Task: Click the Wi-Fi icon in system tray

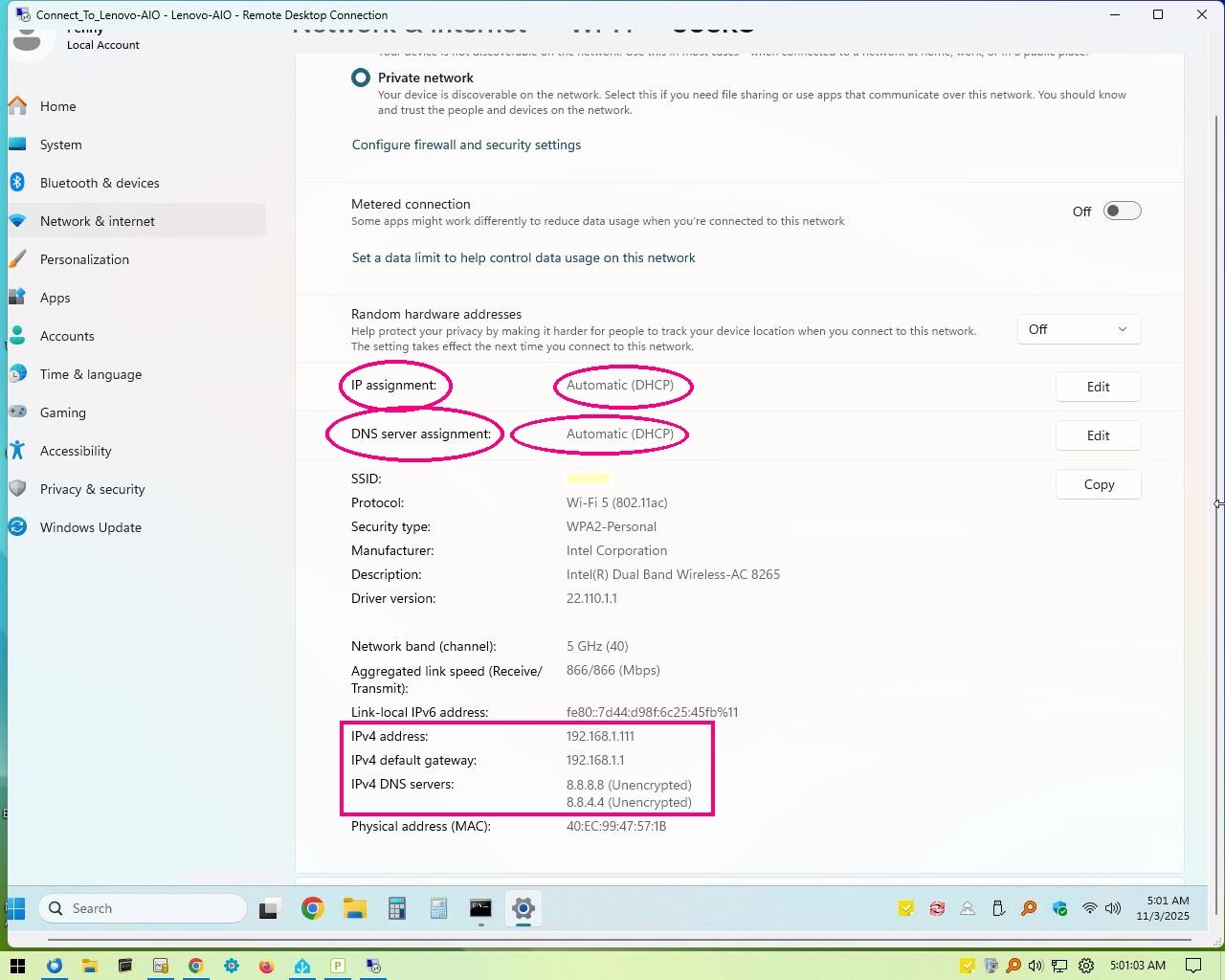Action: (x=1089, y=909)
